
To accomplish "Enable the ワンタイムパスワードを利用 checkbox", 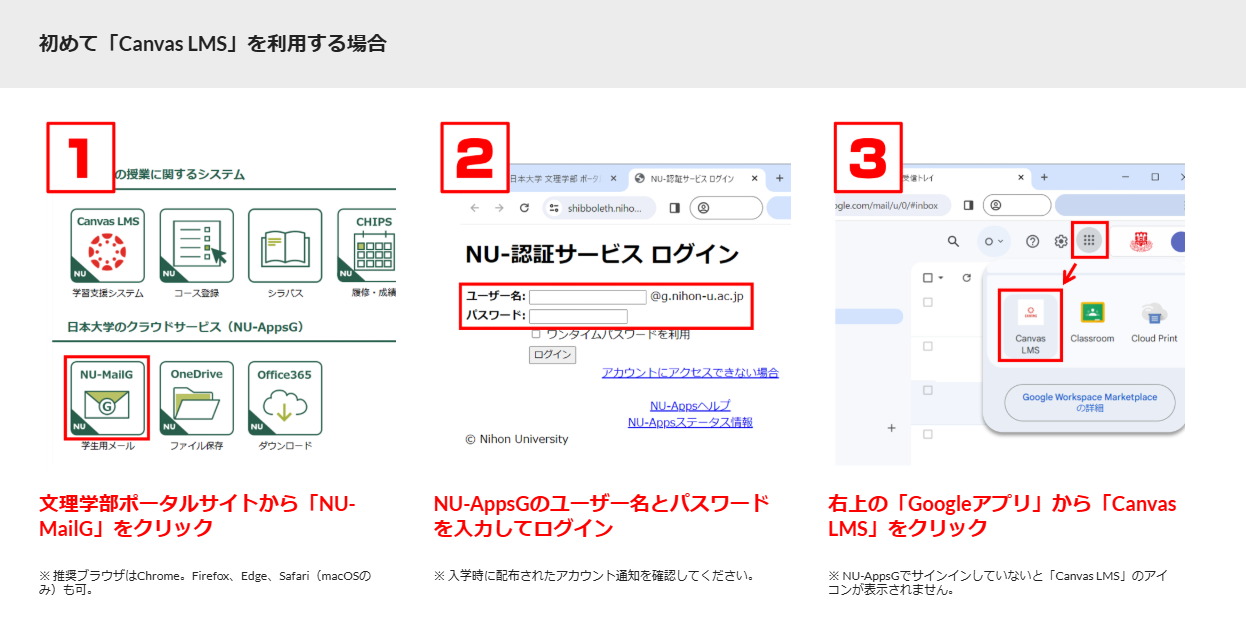I will [x=536, y=334].
